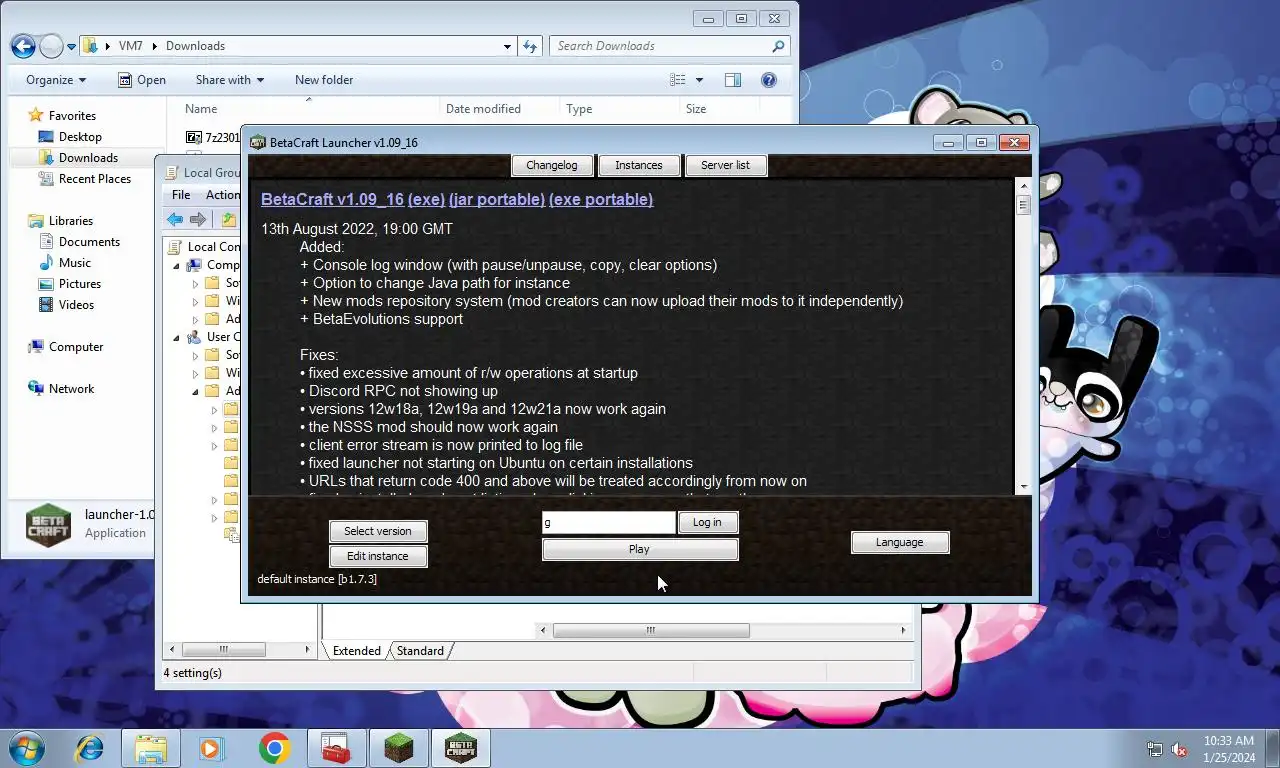Click Open in the Explorer toolbar
The width and height of the screenshot is (1280, 768).
[141, 80]
